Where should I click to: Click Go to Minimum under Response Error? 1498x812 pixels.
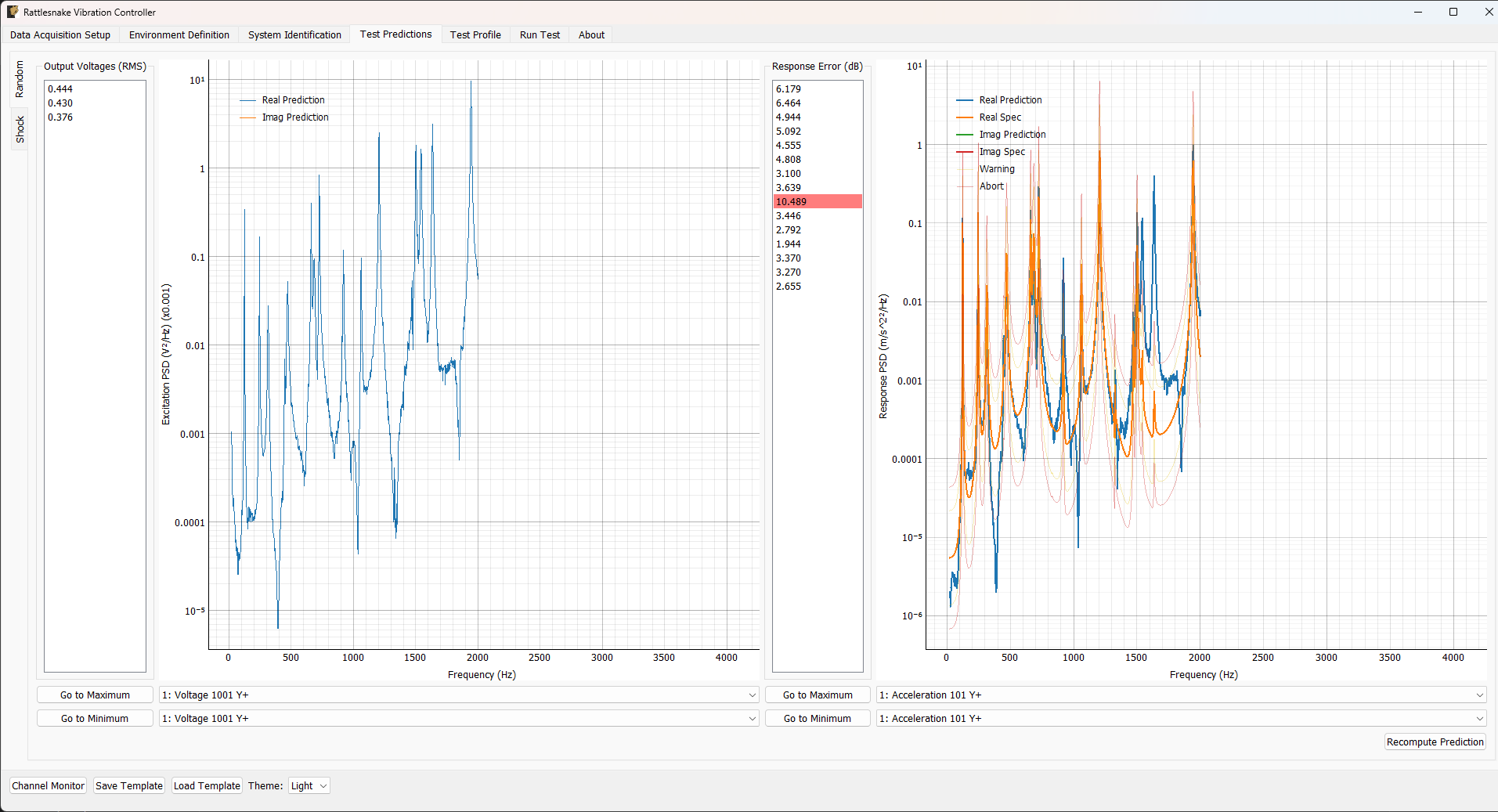(x=818, y=718)
